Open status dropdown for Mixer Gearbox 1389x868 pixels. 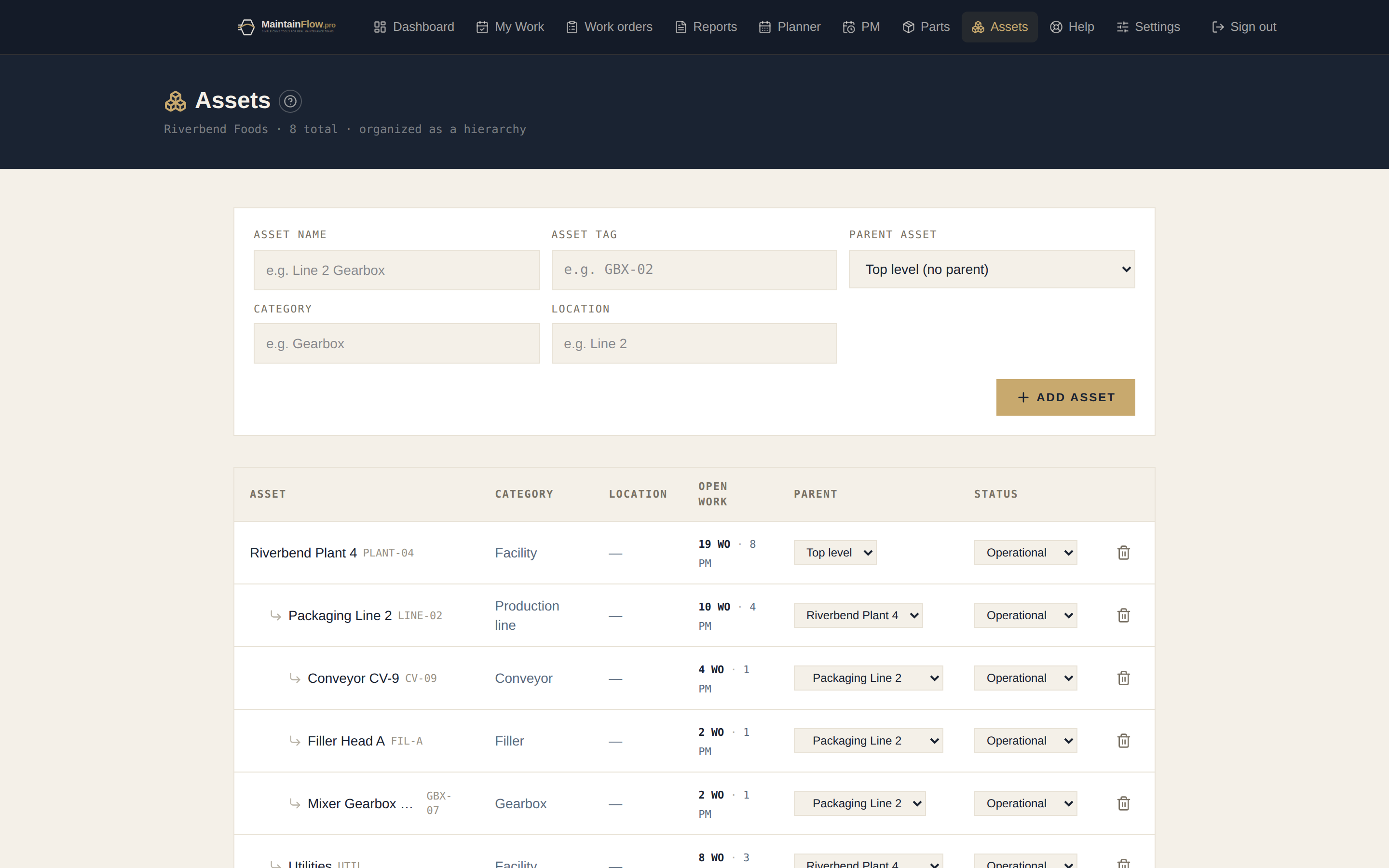coord(1025,802)
